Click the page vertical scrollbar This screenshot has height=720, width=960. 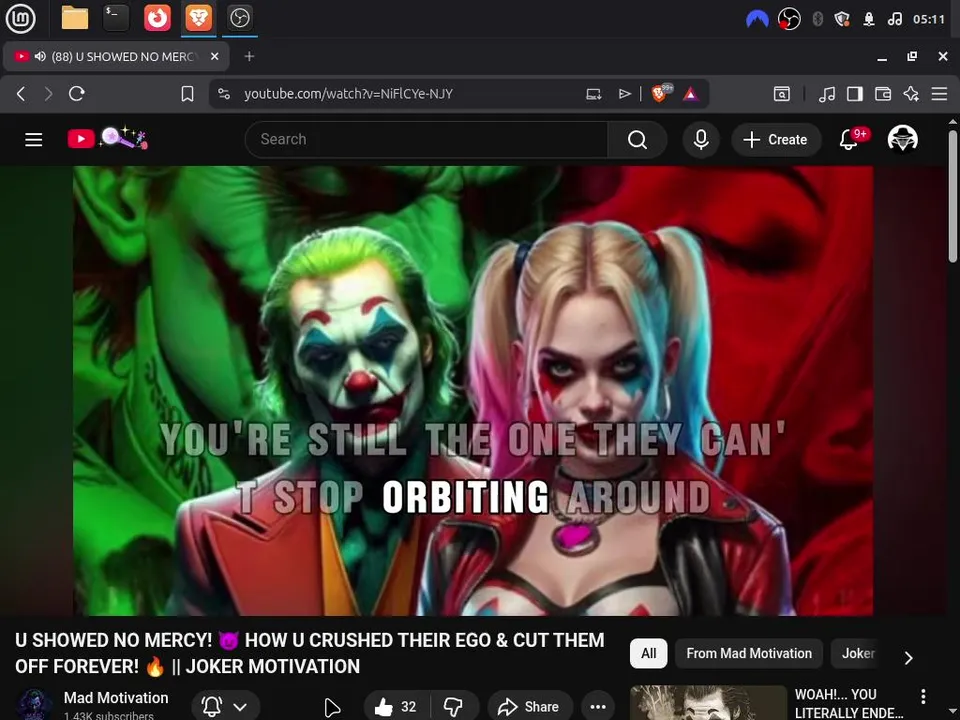953,196
